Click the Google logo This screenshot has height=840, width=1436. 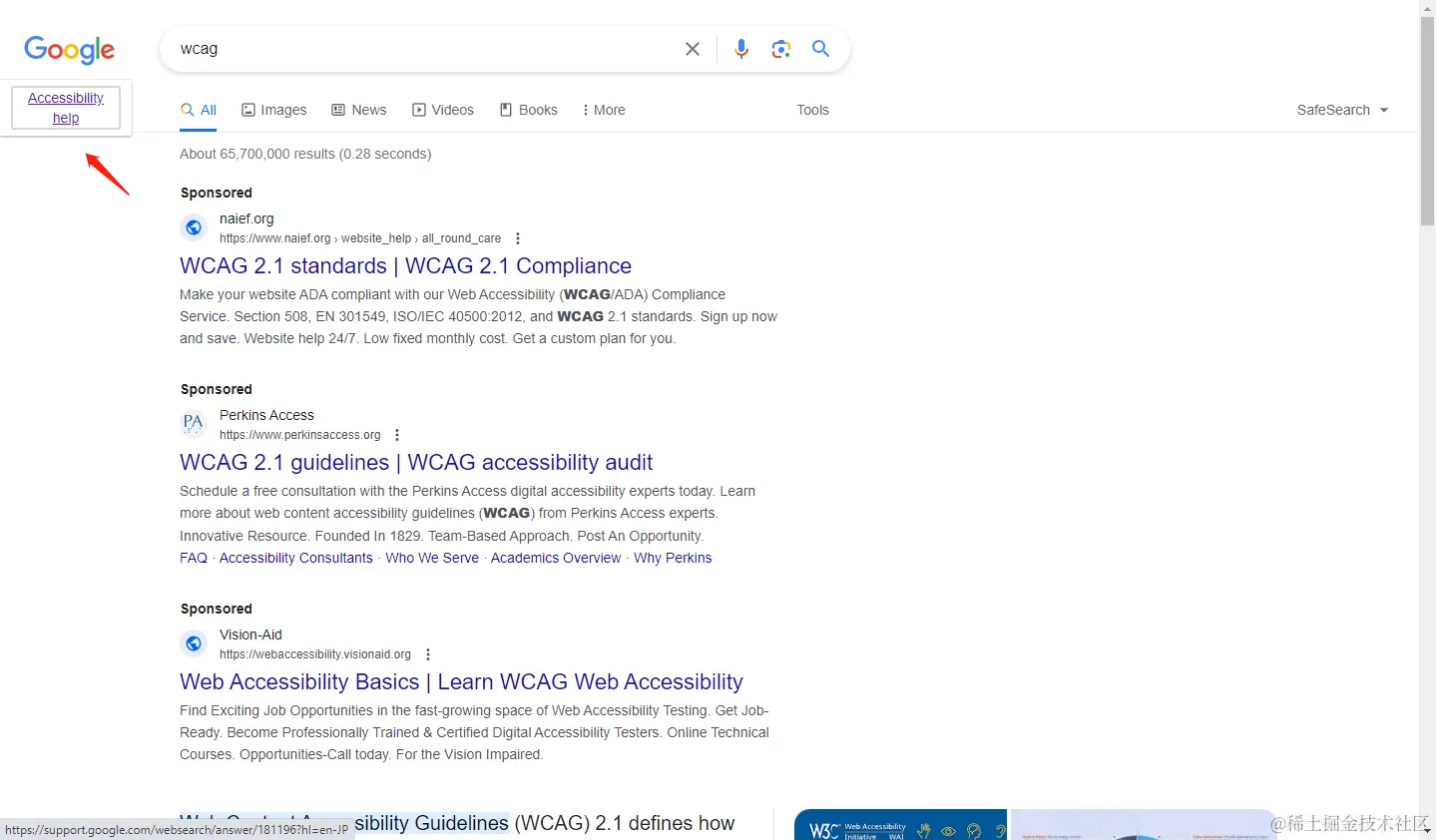coord(70,50)
